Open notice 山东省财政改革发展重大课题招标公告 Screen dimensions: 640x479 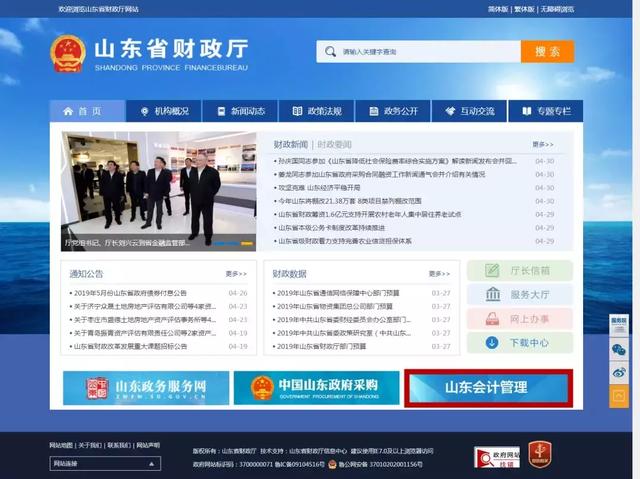tap(130, 346)
